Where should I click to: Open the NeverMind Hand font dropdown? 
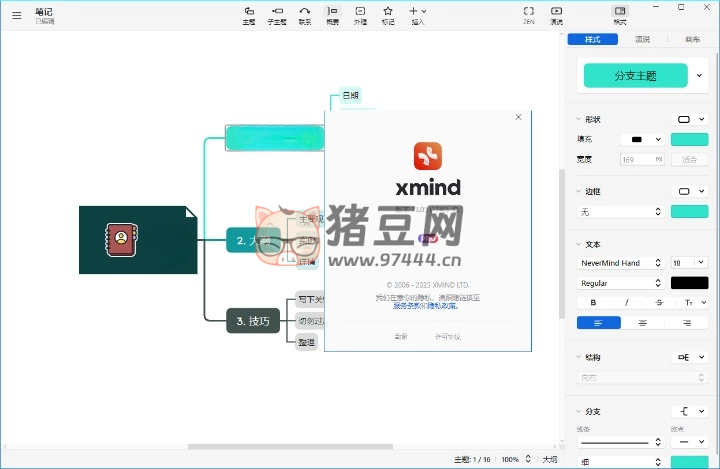coord(621,263)
